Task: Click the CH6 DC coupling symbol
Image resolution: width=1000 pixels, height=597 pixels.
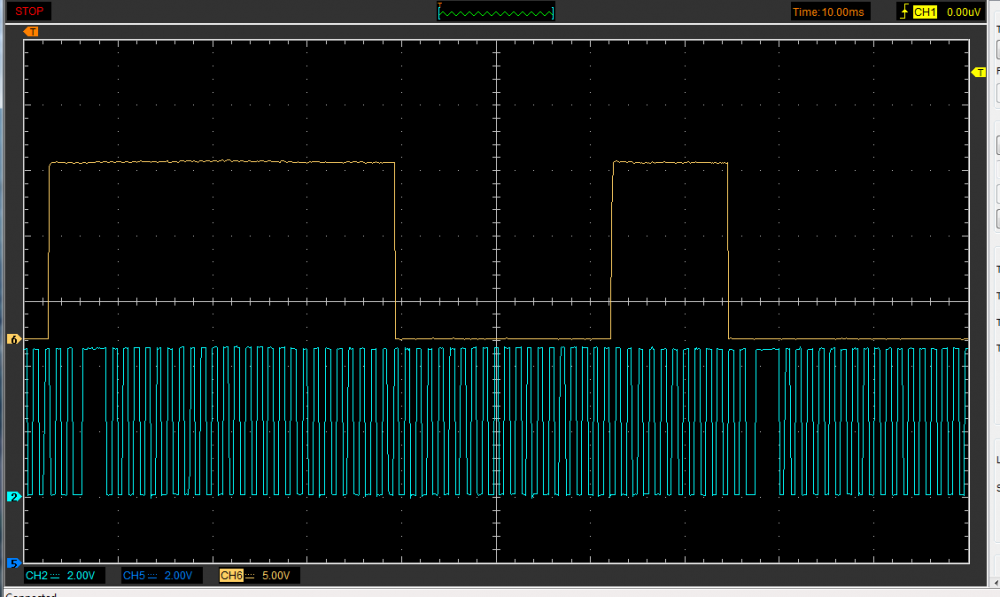Action: [251, 576]
